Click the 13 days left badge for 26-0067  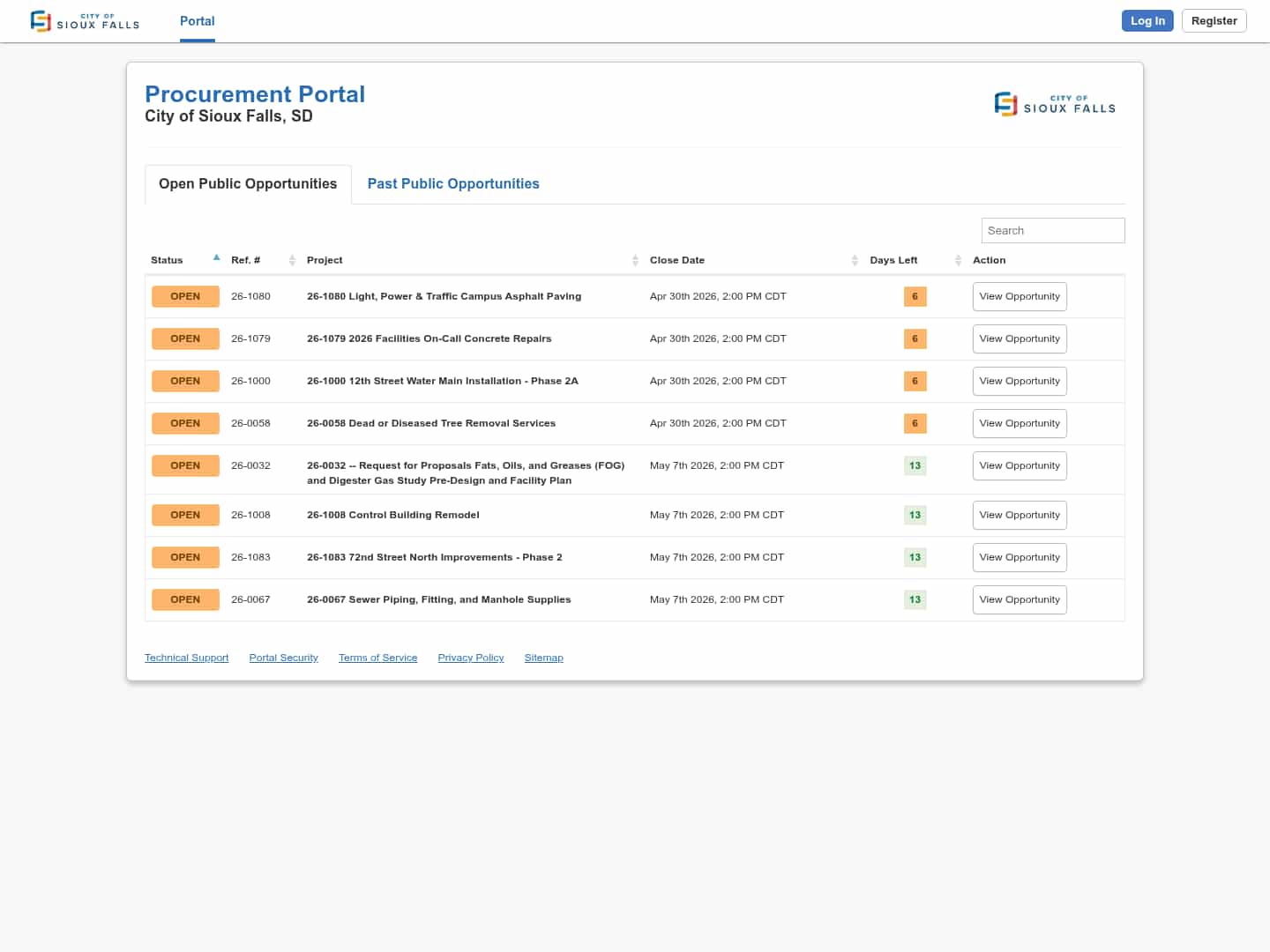pyautogui.click(x=915, y=599)
